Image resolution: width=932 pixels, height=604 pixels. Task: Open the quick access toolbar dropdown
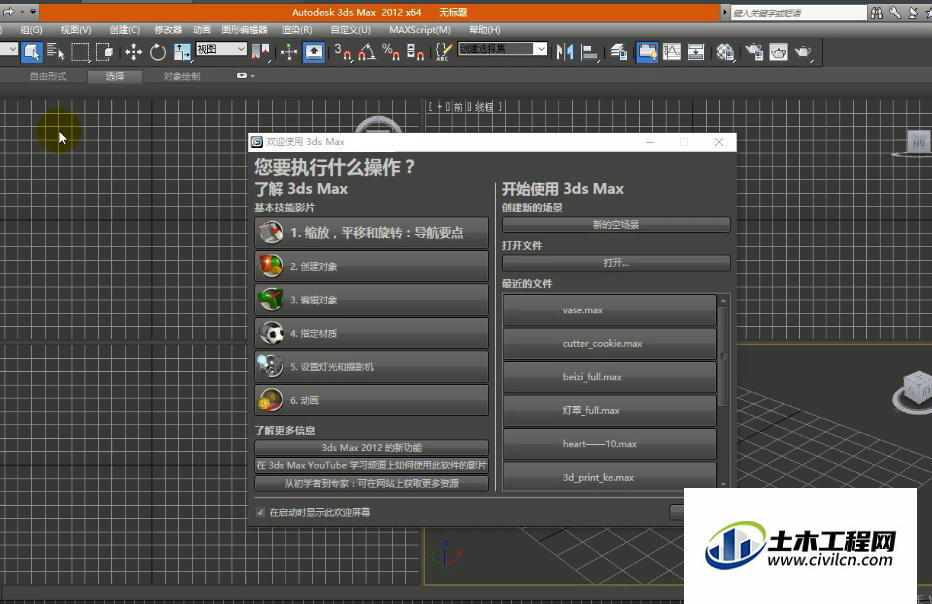click(33, 12)
